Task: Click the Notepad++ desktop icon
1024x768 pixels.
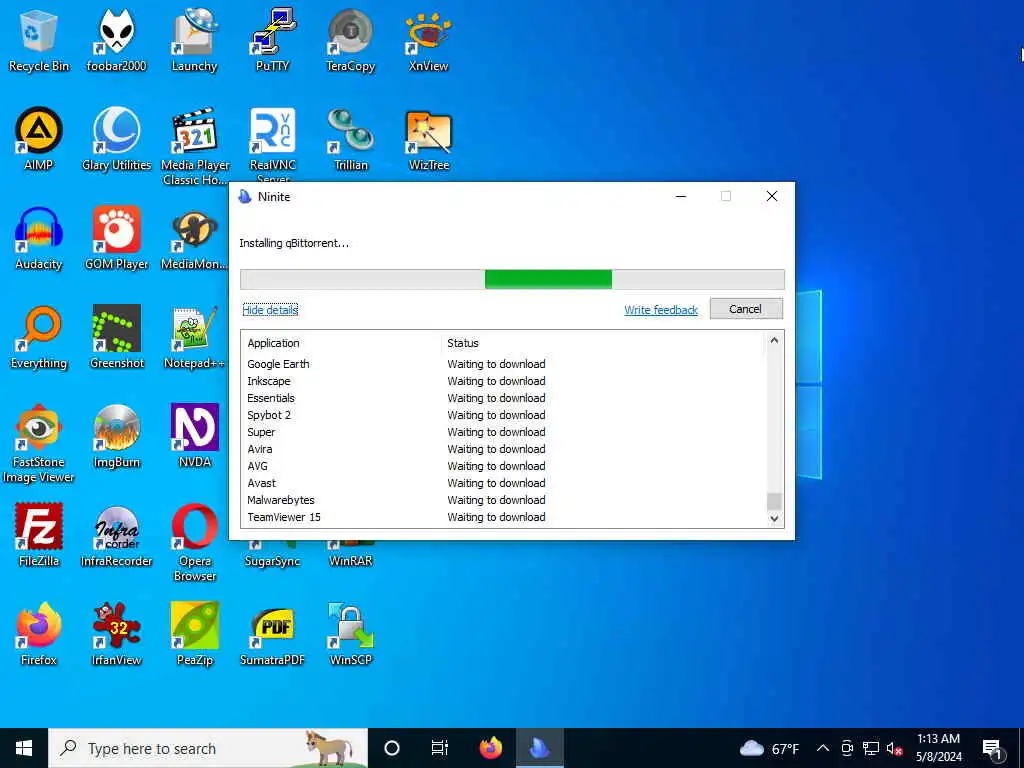Action: [x=195, y=338]
